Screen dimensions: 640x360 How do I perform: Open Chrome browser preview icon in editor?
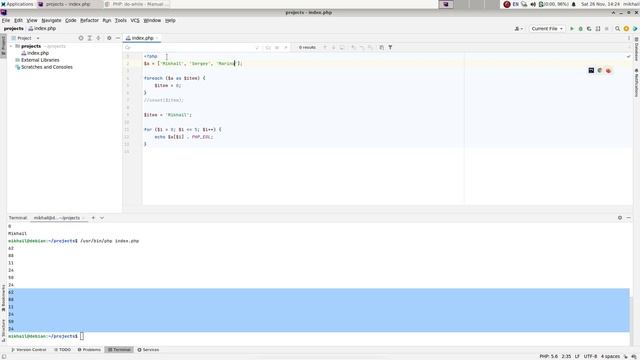[x=600, y=71]
